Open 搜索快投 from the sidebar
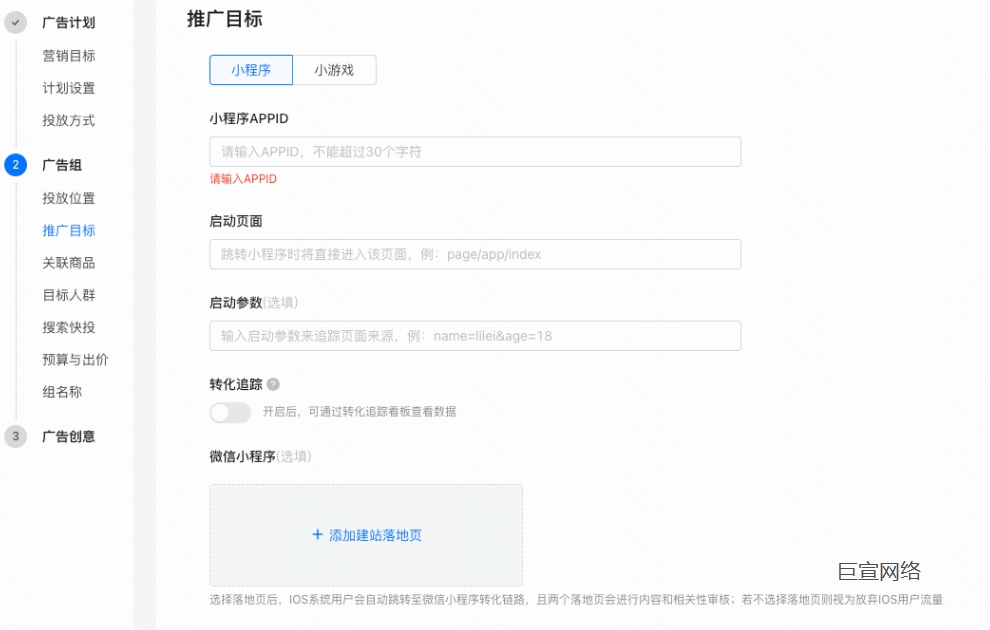990x630 pixels. 67,327
